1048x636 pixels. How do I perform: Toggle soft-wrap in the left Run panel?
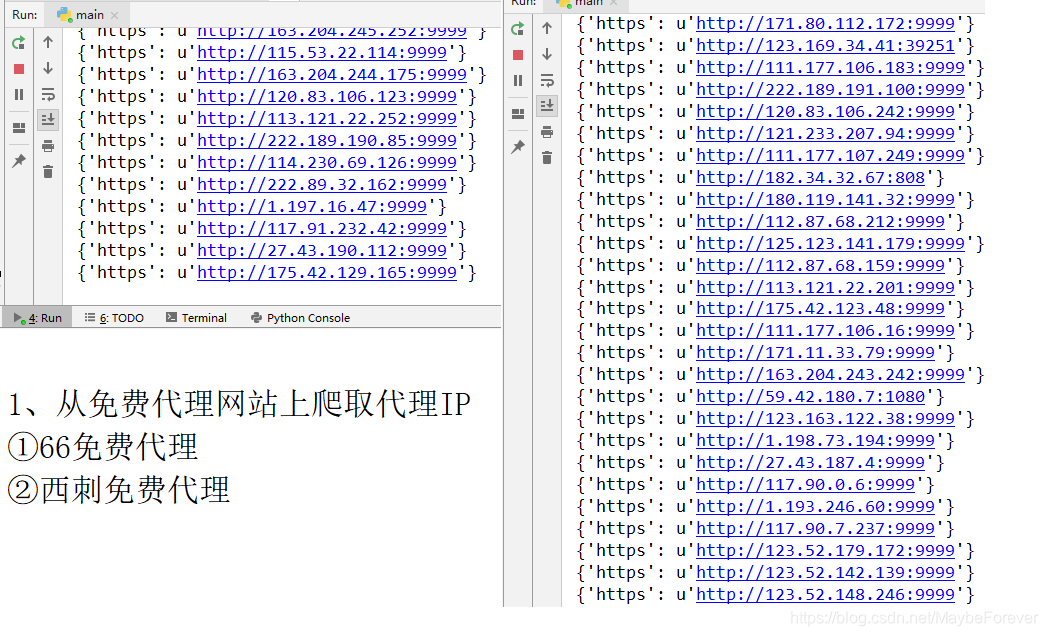click(x=48, y=94)
